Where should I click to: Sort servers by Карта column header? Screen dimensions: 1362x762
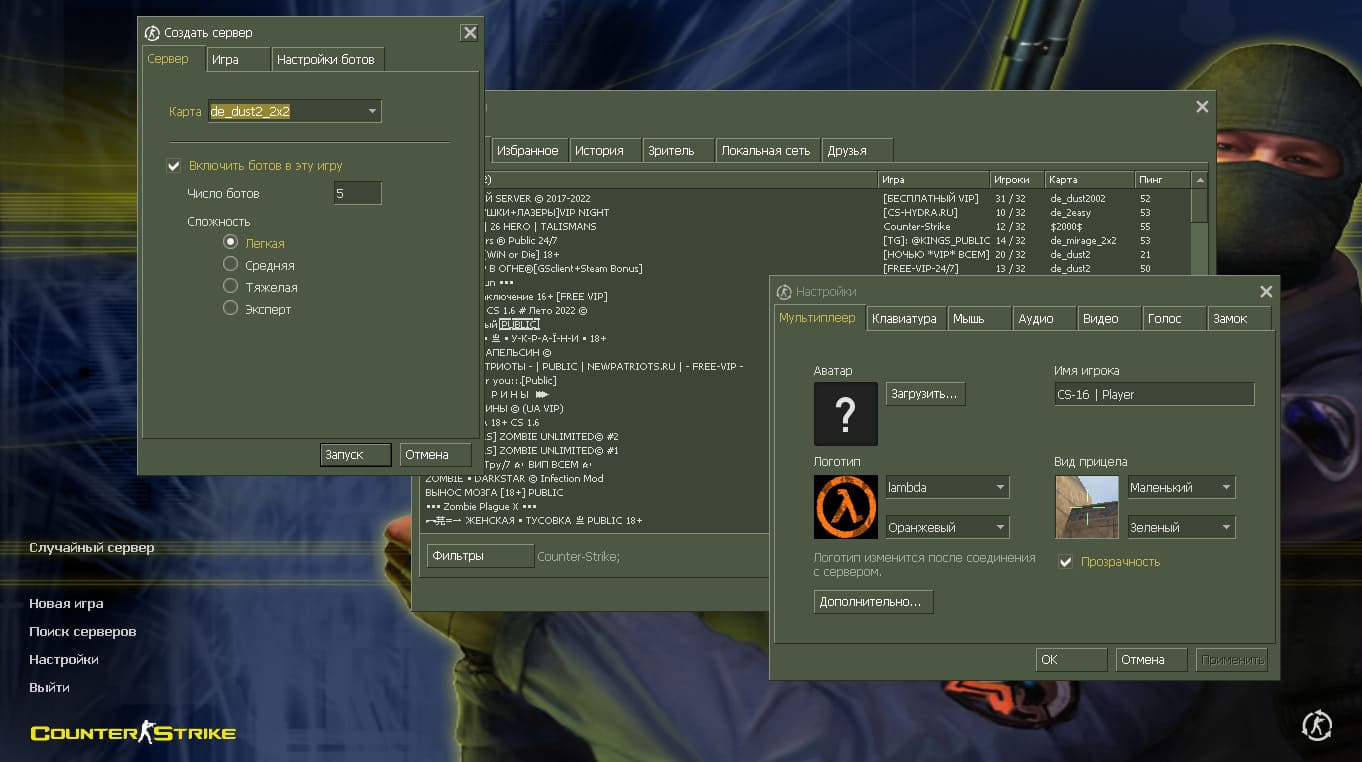(x=1090, y=180)
